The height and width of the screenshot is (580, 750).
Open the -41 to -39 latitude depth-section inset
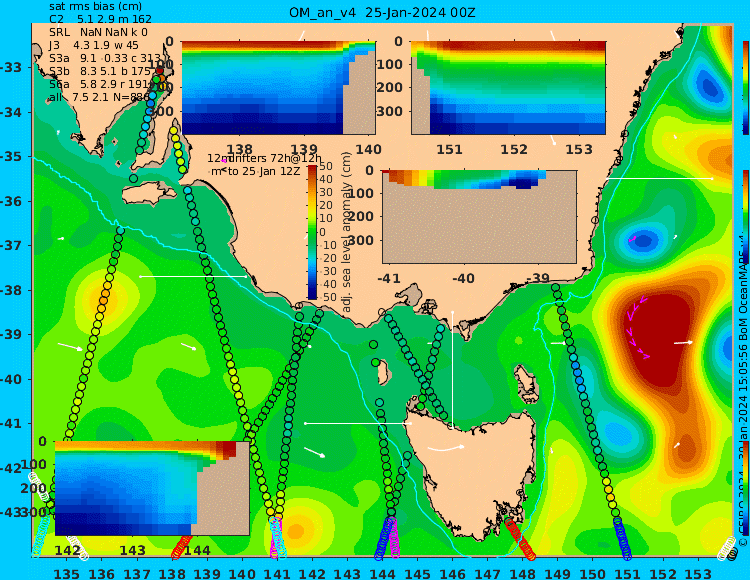coord(479,217)
